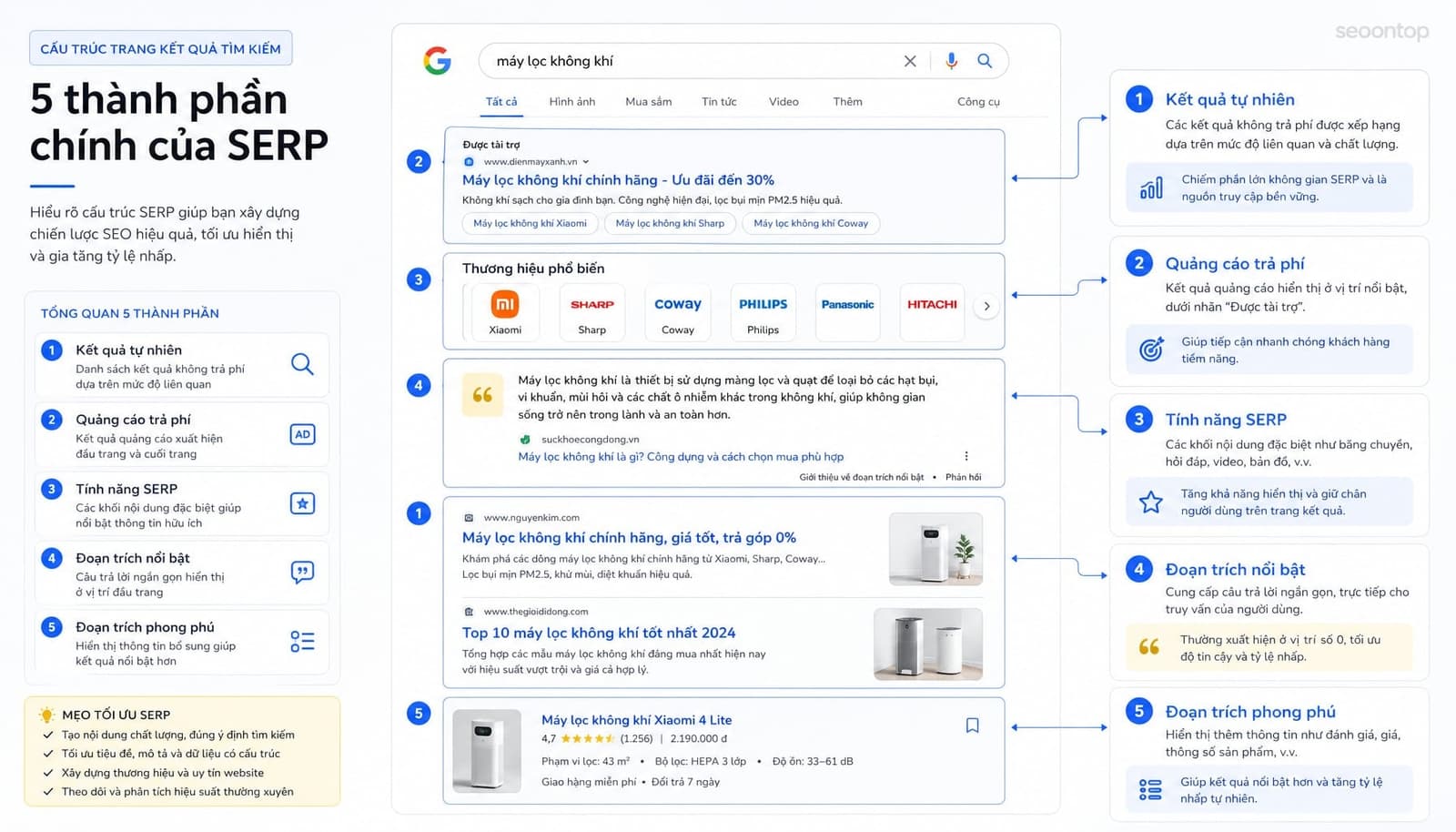Click the thegioididong.com result thumbnail image
The height and width of the screenshot is (832, 1456).
928,644
